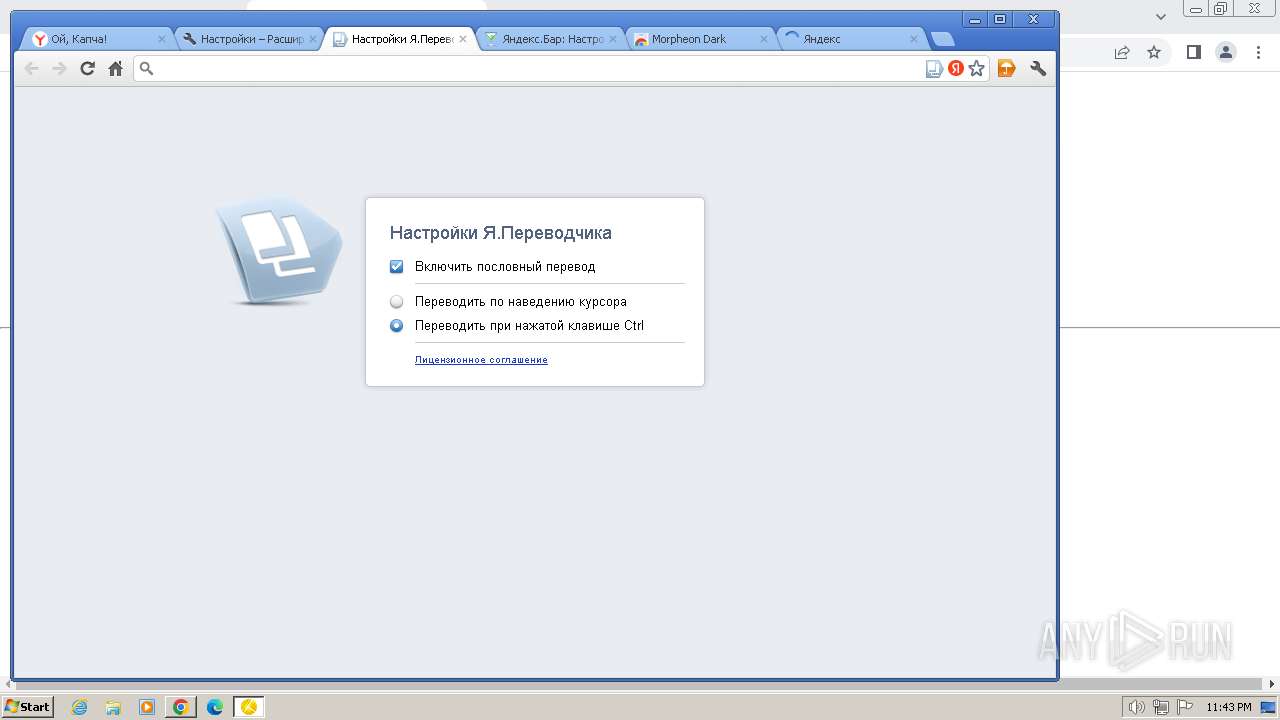Switch to 'Яндекс.Бар: Настро' tab

pyautogui.click(x=550, y=39)
